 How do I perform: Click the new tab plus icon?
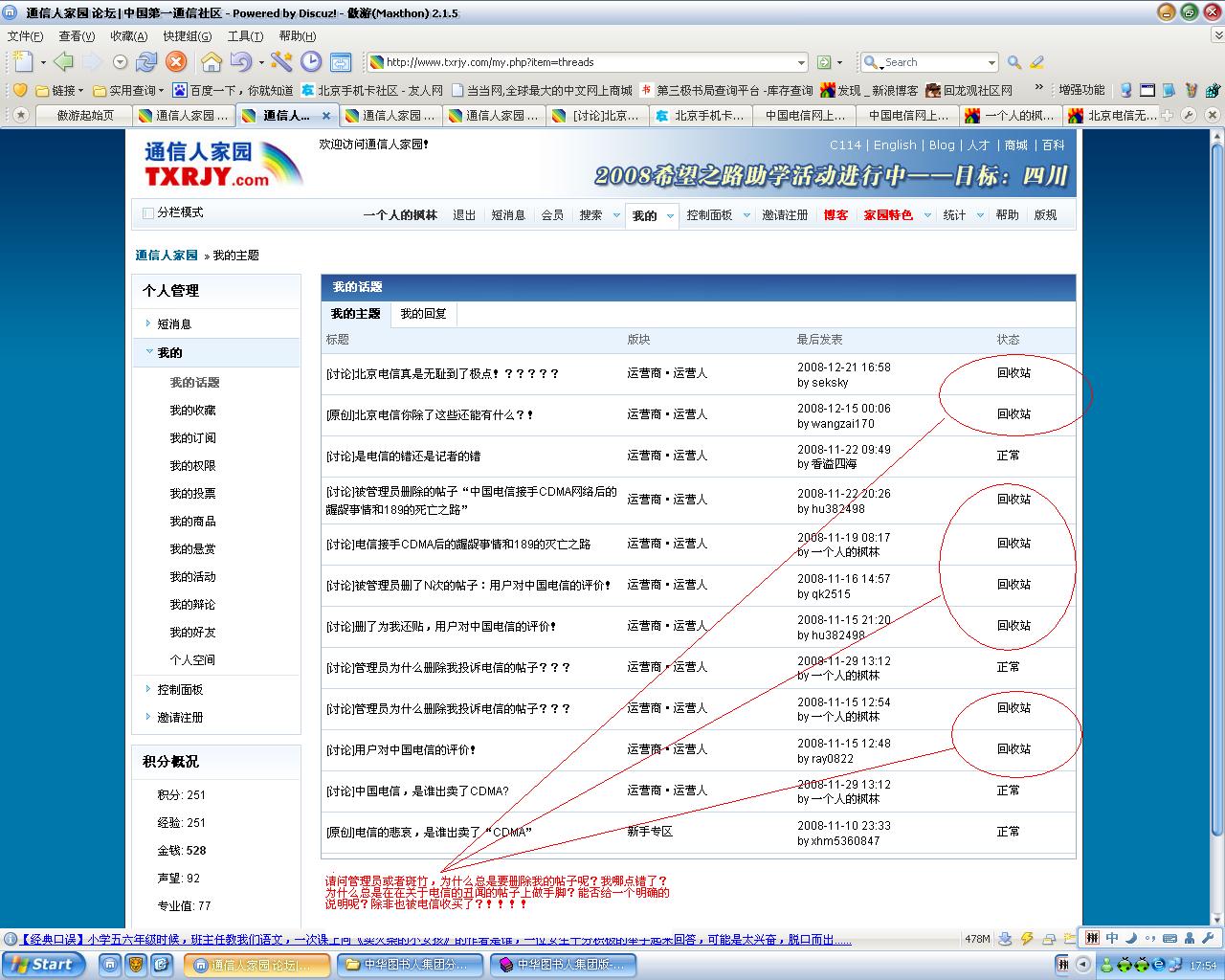[1169, 115]
